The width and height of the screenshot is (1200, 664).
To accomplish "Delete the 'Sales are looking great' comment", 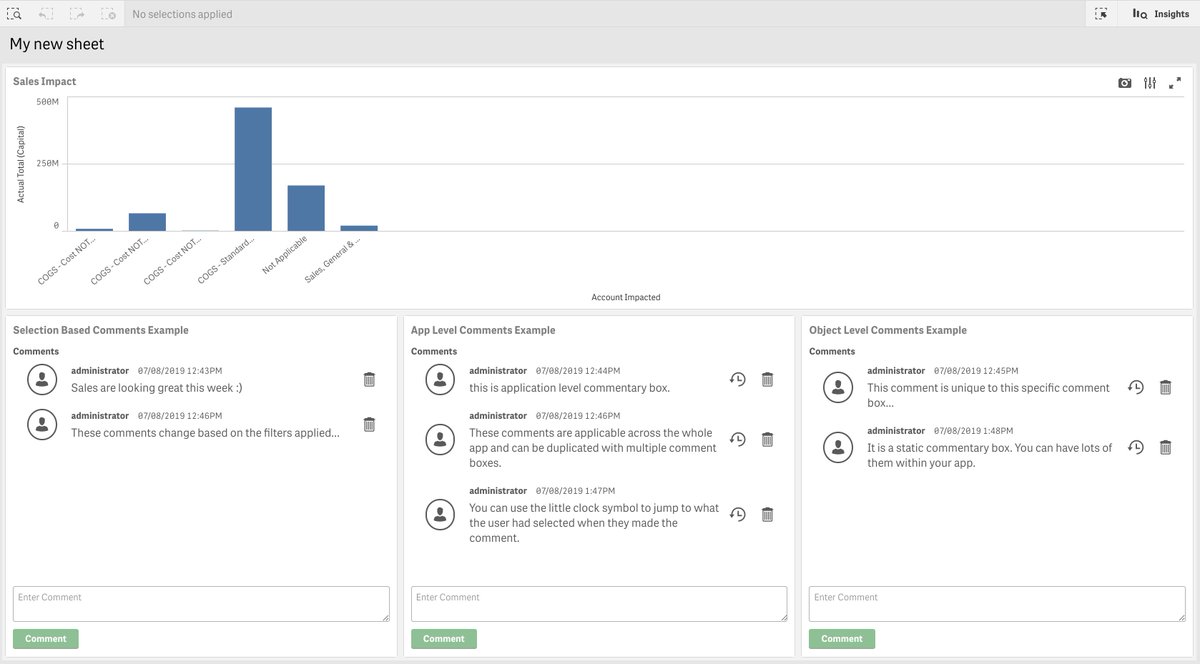I will pyautogui.click(x=369, y=379).
